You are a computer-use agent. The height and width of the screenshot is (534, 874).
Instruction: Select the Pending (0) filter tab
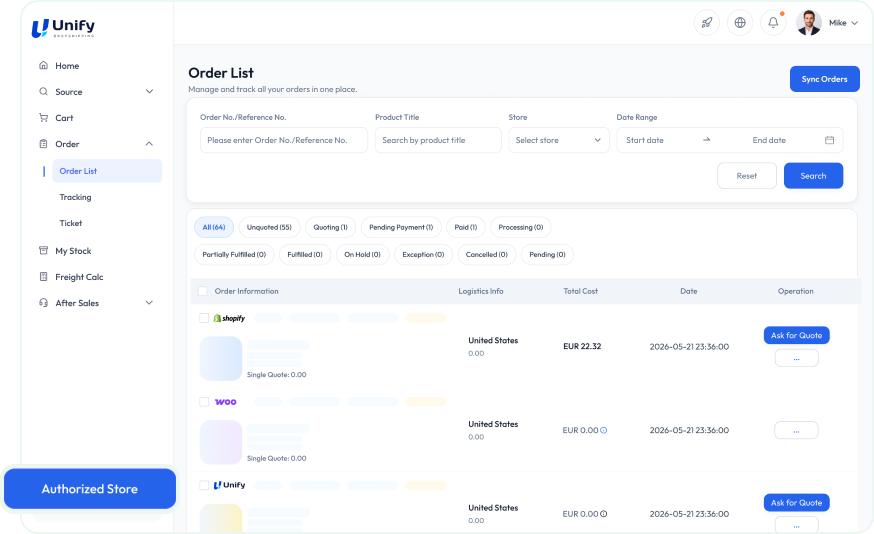tap(547, 255)
